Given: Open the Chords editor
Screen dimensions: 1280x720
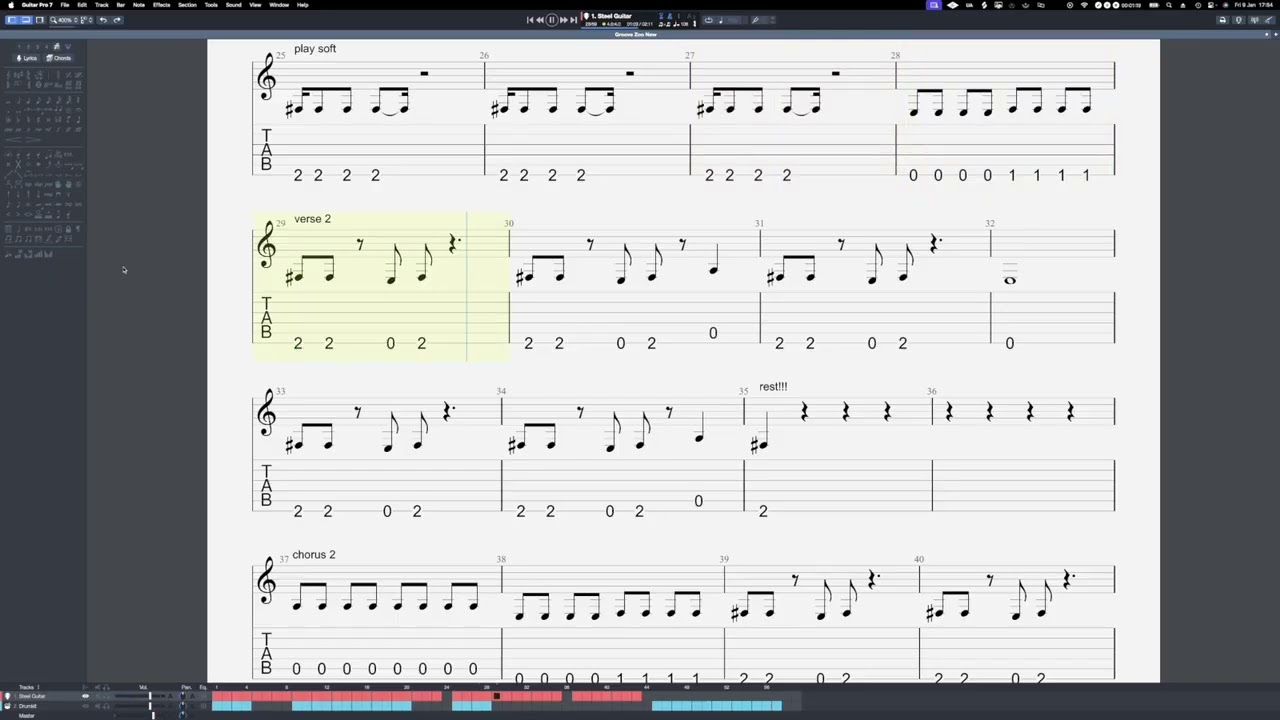Looking at the screenshot, I should click(59, 58).
